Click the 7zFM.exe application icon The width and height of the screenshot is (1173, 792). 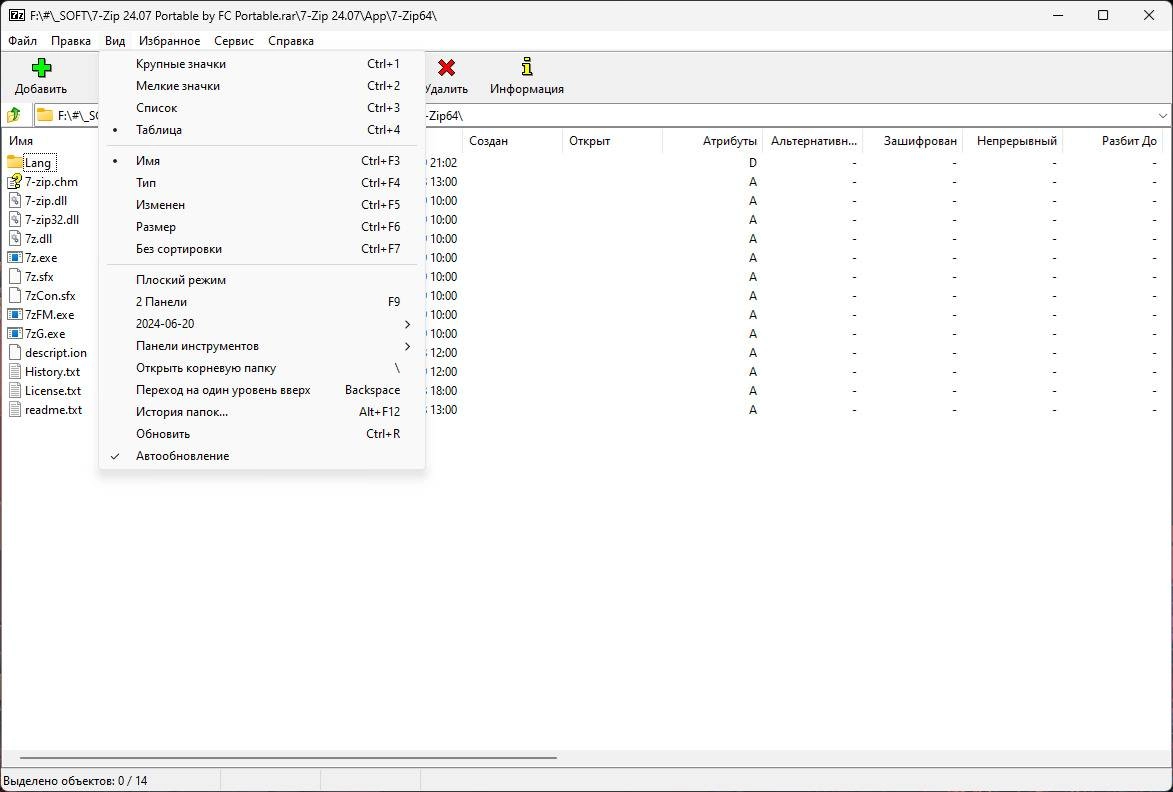point(15,315)
